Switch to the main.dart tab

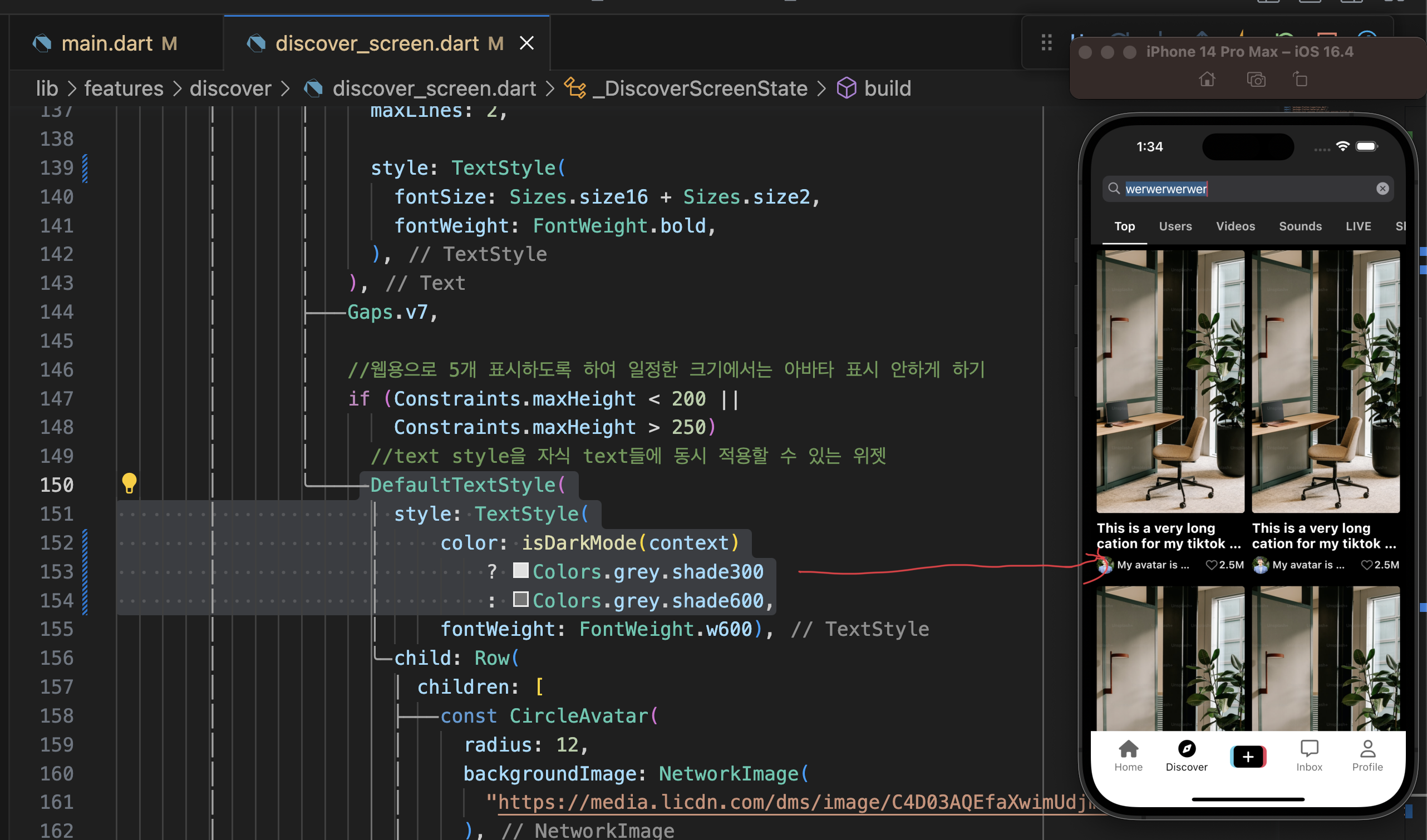[x=107, y=43]
